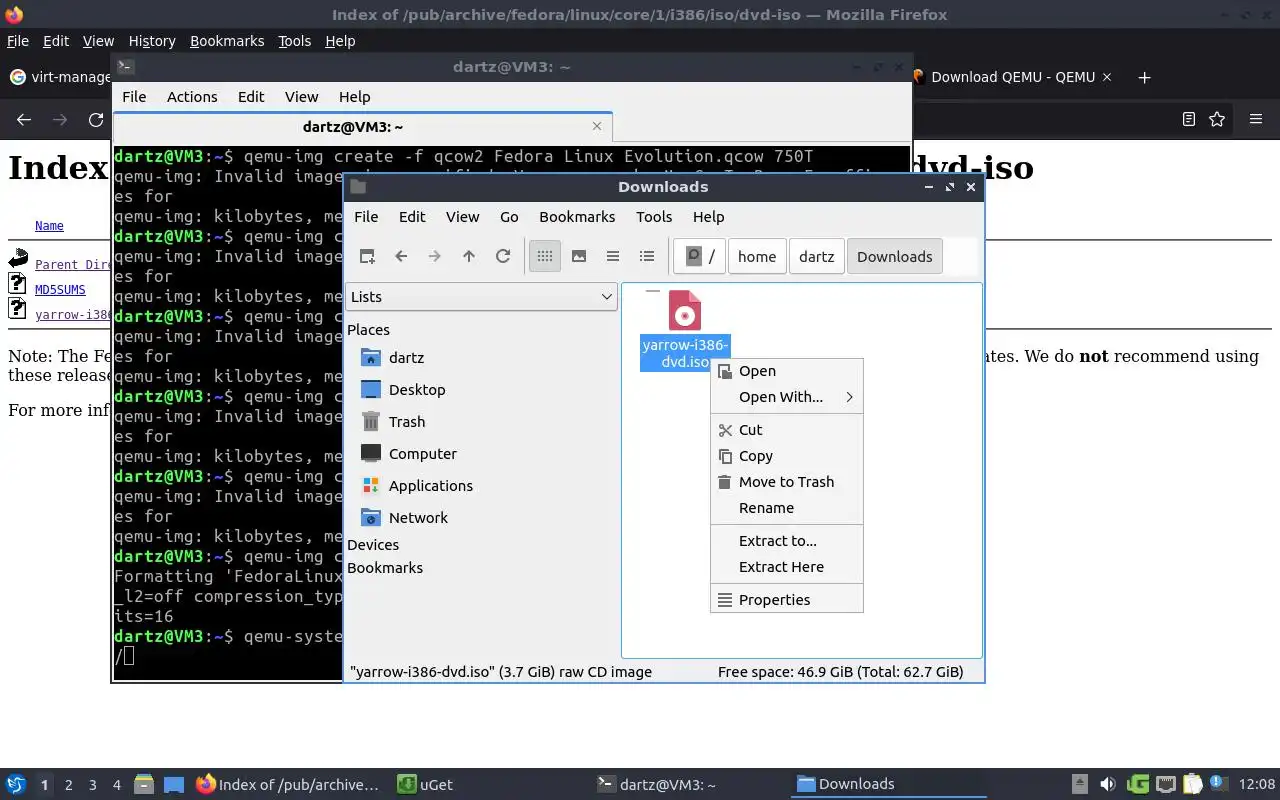Click the clock showing 12:08
This screenshot has width=1280, height=800.
tap(1257, 784)
